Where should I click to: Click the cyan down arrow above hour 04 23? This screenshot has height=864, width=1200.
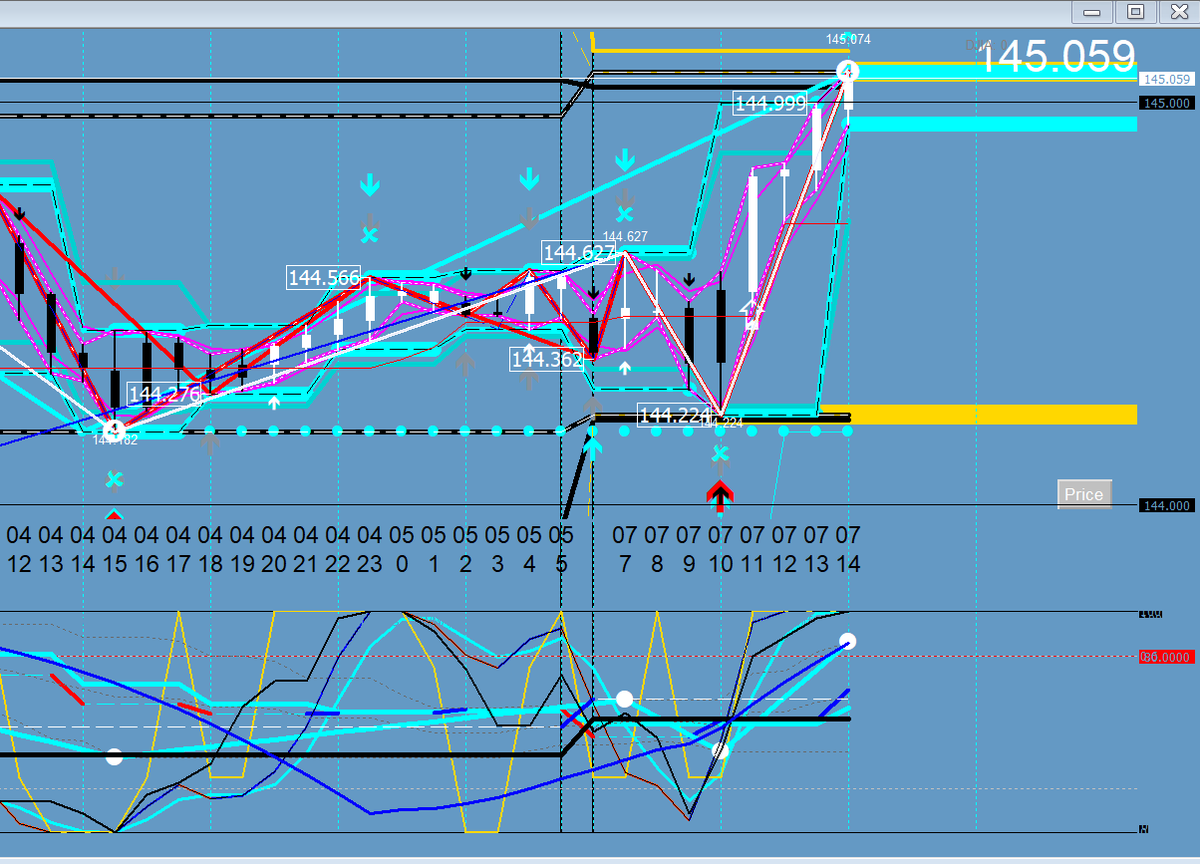[369, 185]
